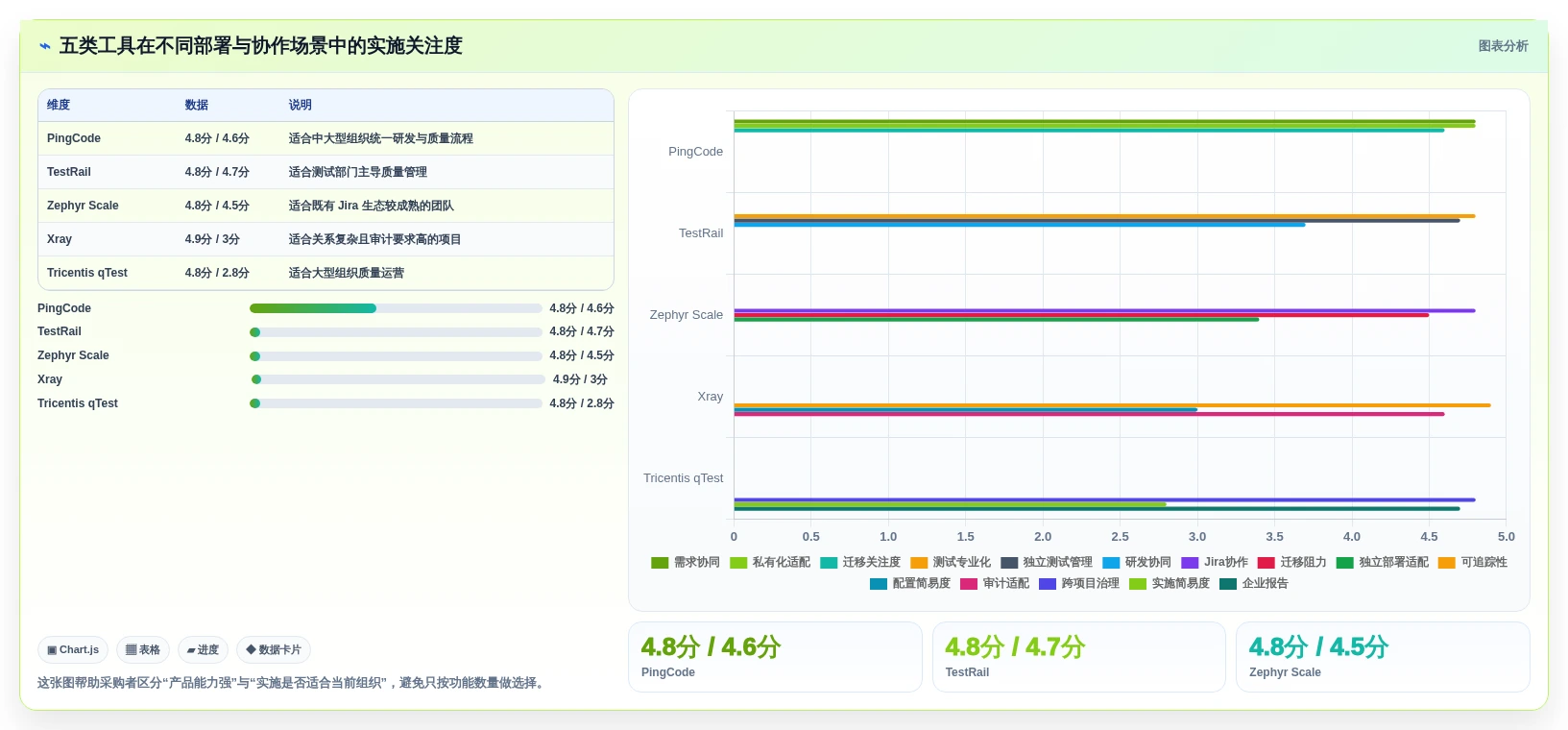1568x730 pixels.
Task: Click the Tricentis qTest progress bar
Action: (x=396, y=403)
